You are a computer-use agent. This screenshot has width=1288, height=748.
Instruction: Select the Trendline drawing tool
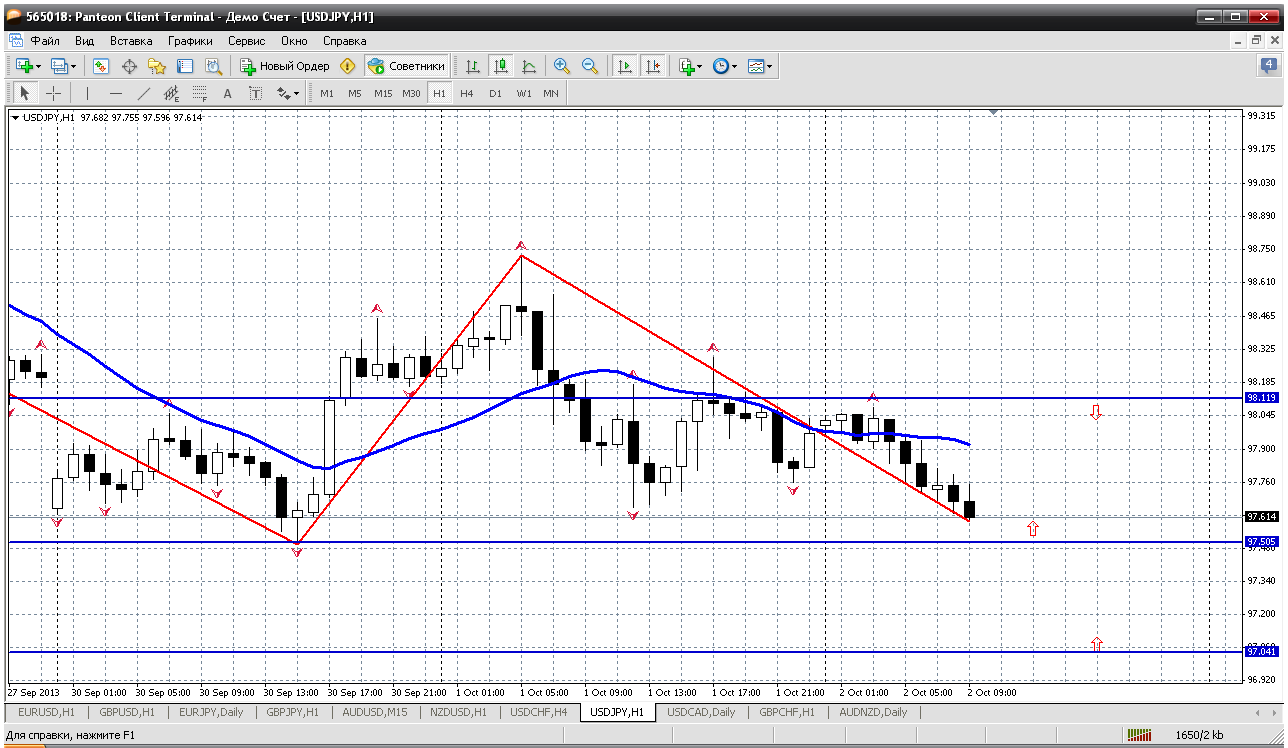143,93
